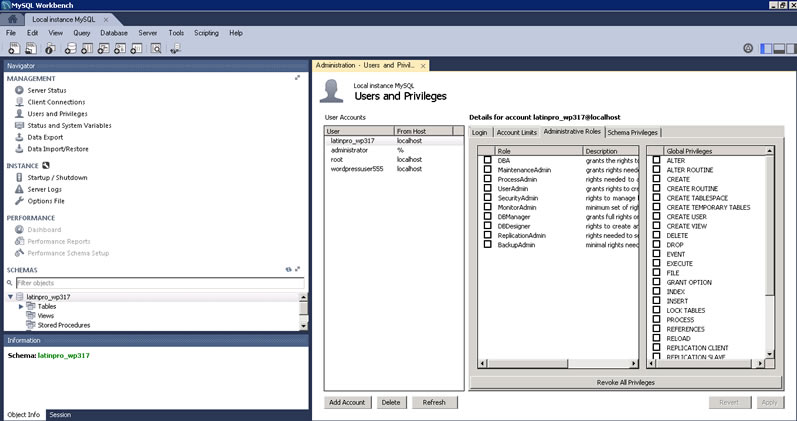Image resolution: width=797 pixels, height=421 pixels.
Task: Check the UserAdmin role
Action: coord(487,188)
